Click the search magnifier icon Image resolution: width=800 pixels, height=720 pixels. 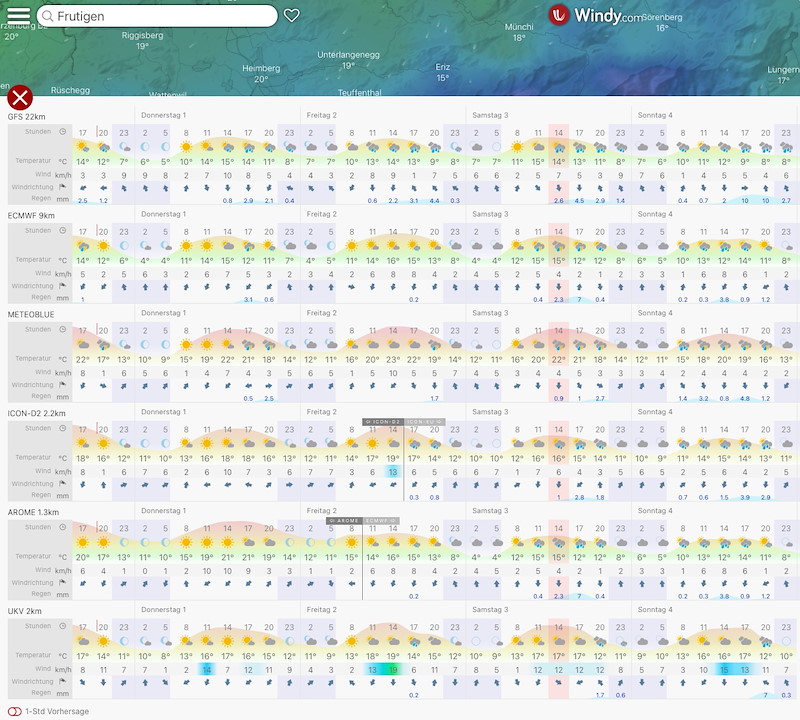(x=47, y=16)
